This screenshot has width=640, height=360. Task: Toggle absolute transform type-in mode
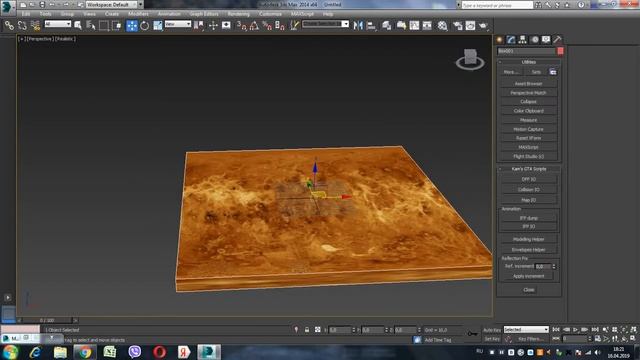coord(318,330)
